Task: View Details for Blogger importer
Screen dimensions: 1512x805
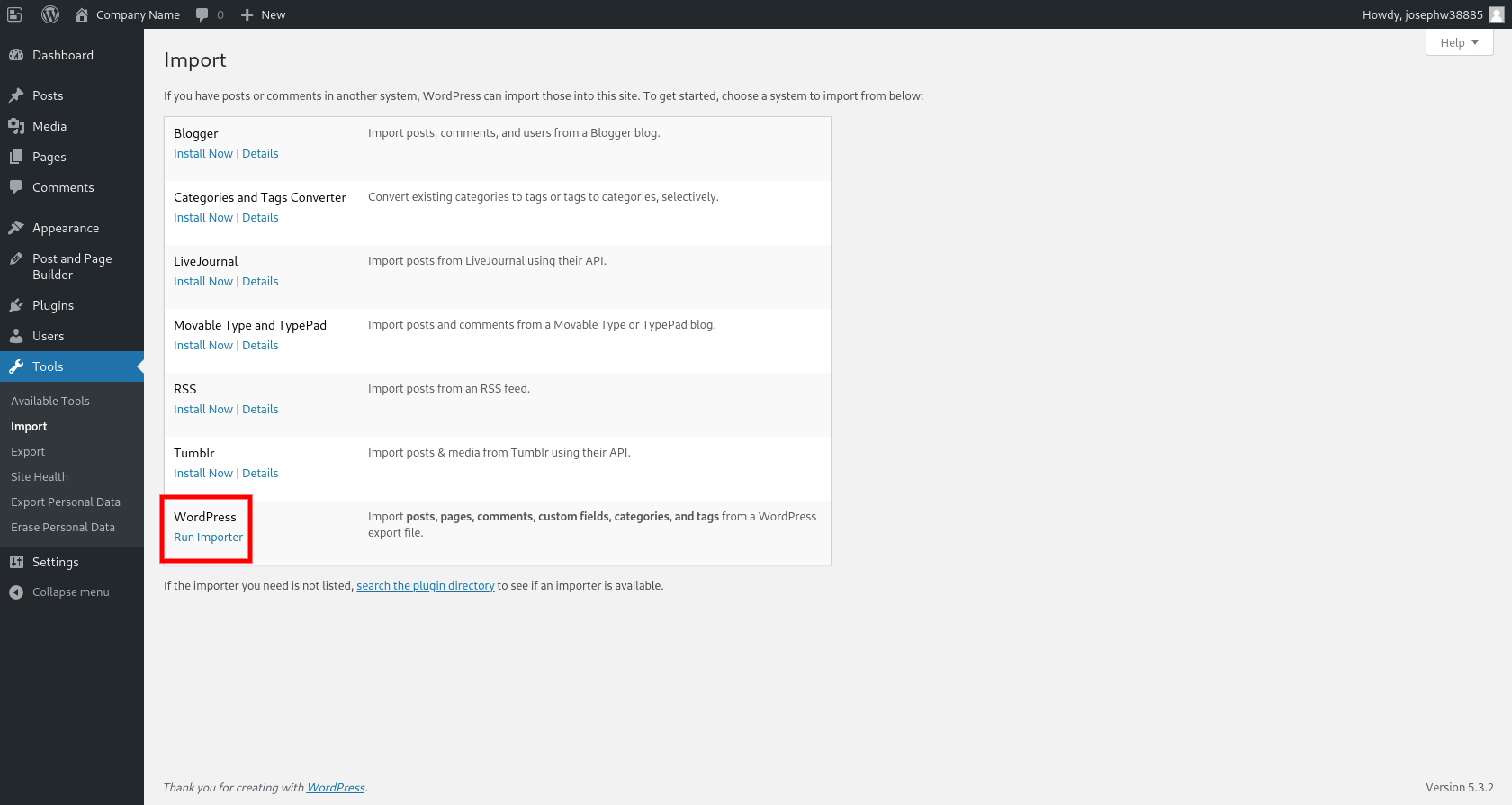Action: click(260, 153)
